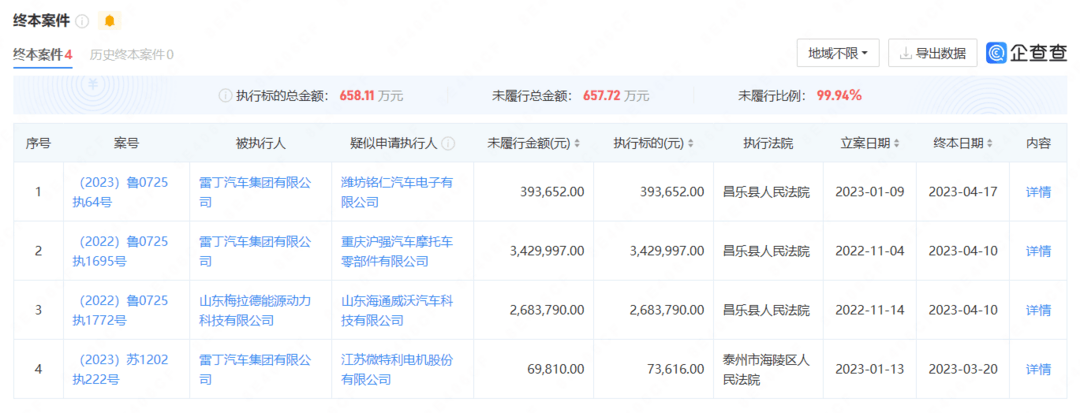Click the 序号 column header
The height and width of the screenshot is (413, 1080).
click(x=38, y=143)
